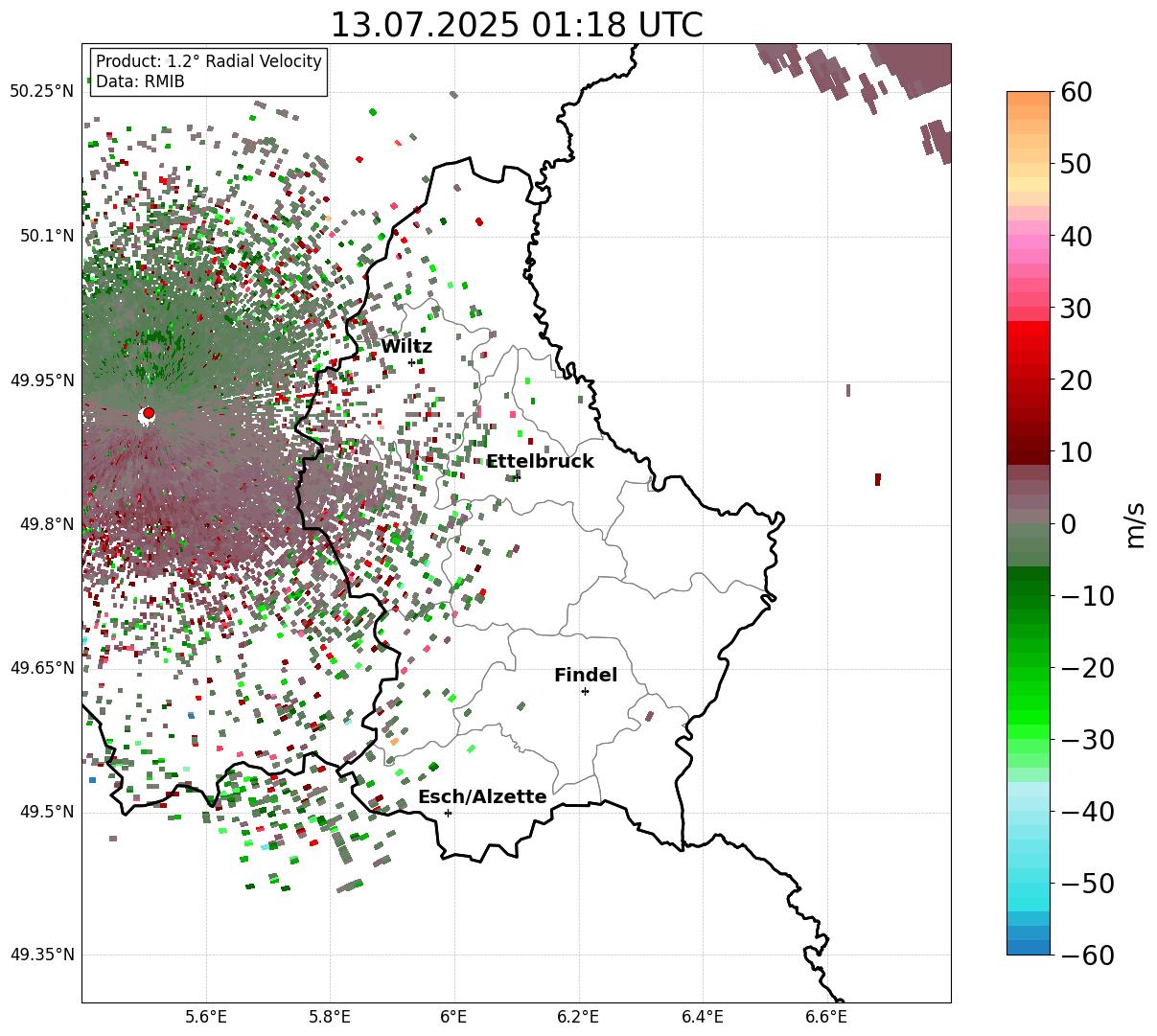The height and width of the screenshot is (1036, 1157).
Task: Click the 5.8°E longitude label
Action: tap(330, 1016)
